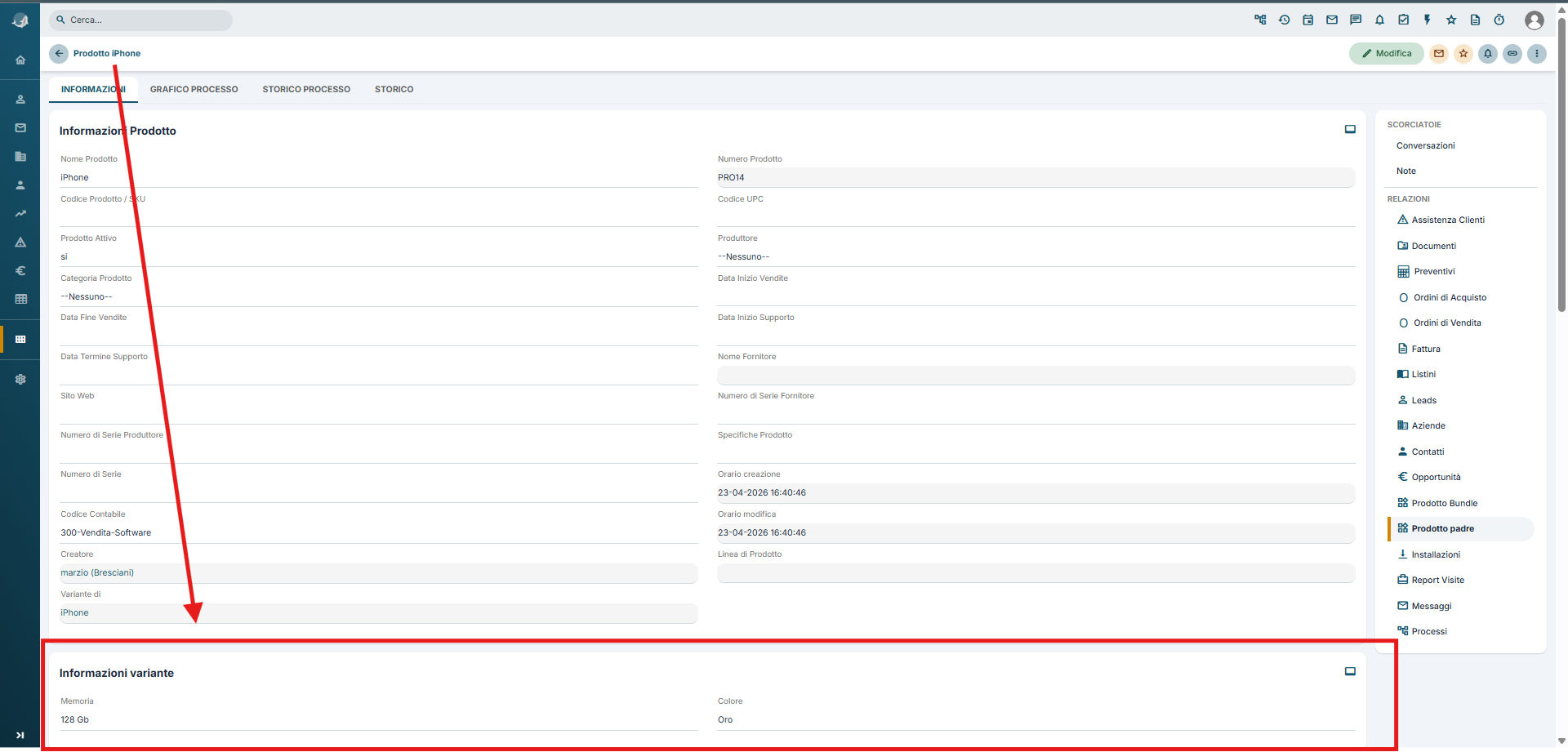Open the notifications bell in top bar
1568x752 pixels.
pyautogui.click(x=1379, y=20)
